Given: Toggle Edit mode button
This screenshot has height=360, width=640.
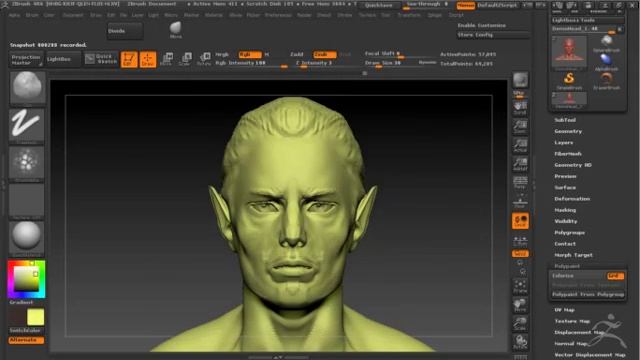Looking at the screenshot, I should (129, 59).
